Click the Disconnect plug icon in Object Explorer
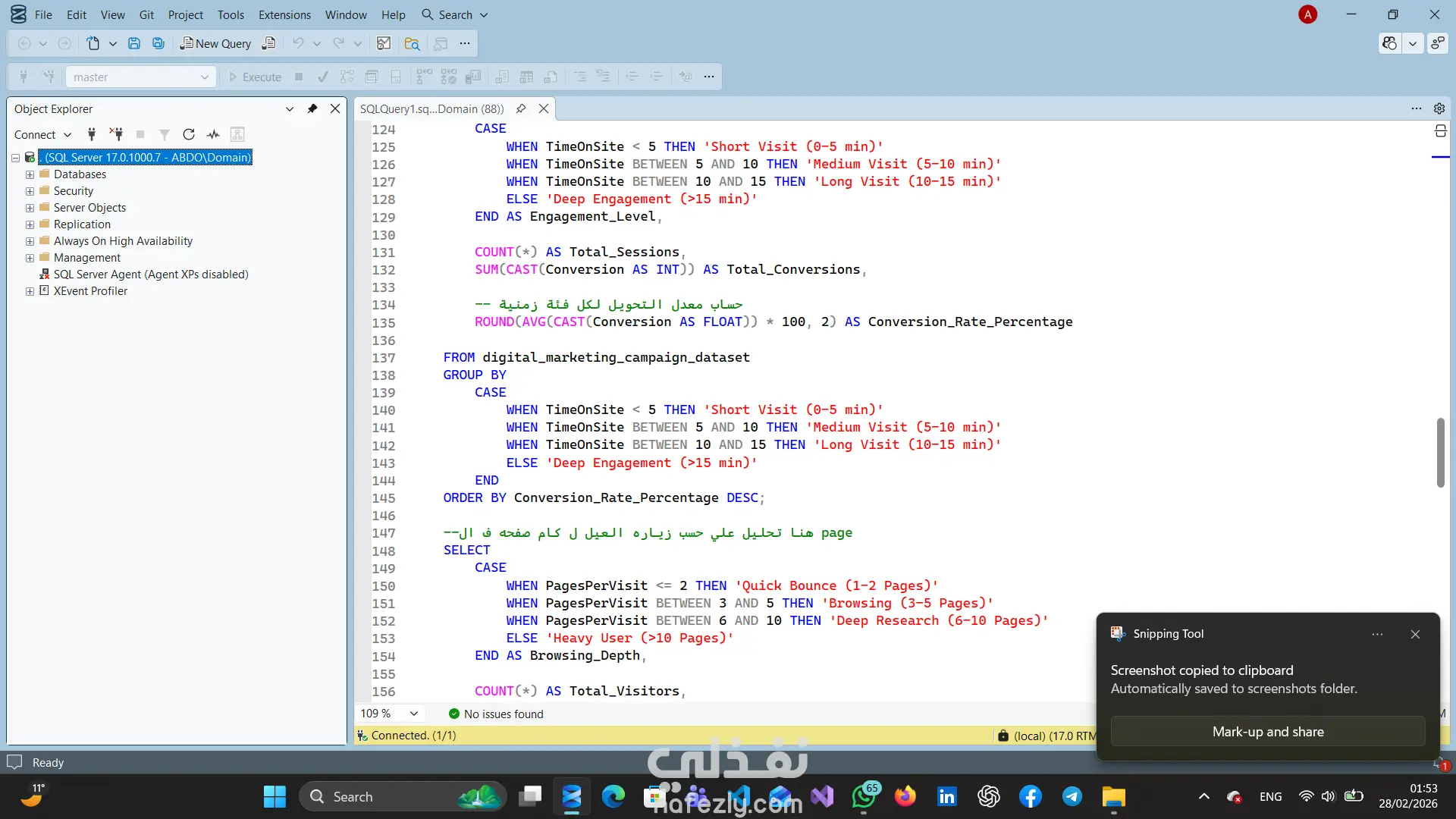Viewport: 1456px width, 819px height. coord(116,134)
